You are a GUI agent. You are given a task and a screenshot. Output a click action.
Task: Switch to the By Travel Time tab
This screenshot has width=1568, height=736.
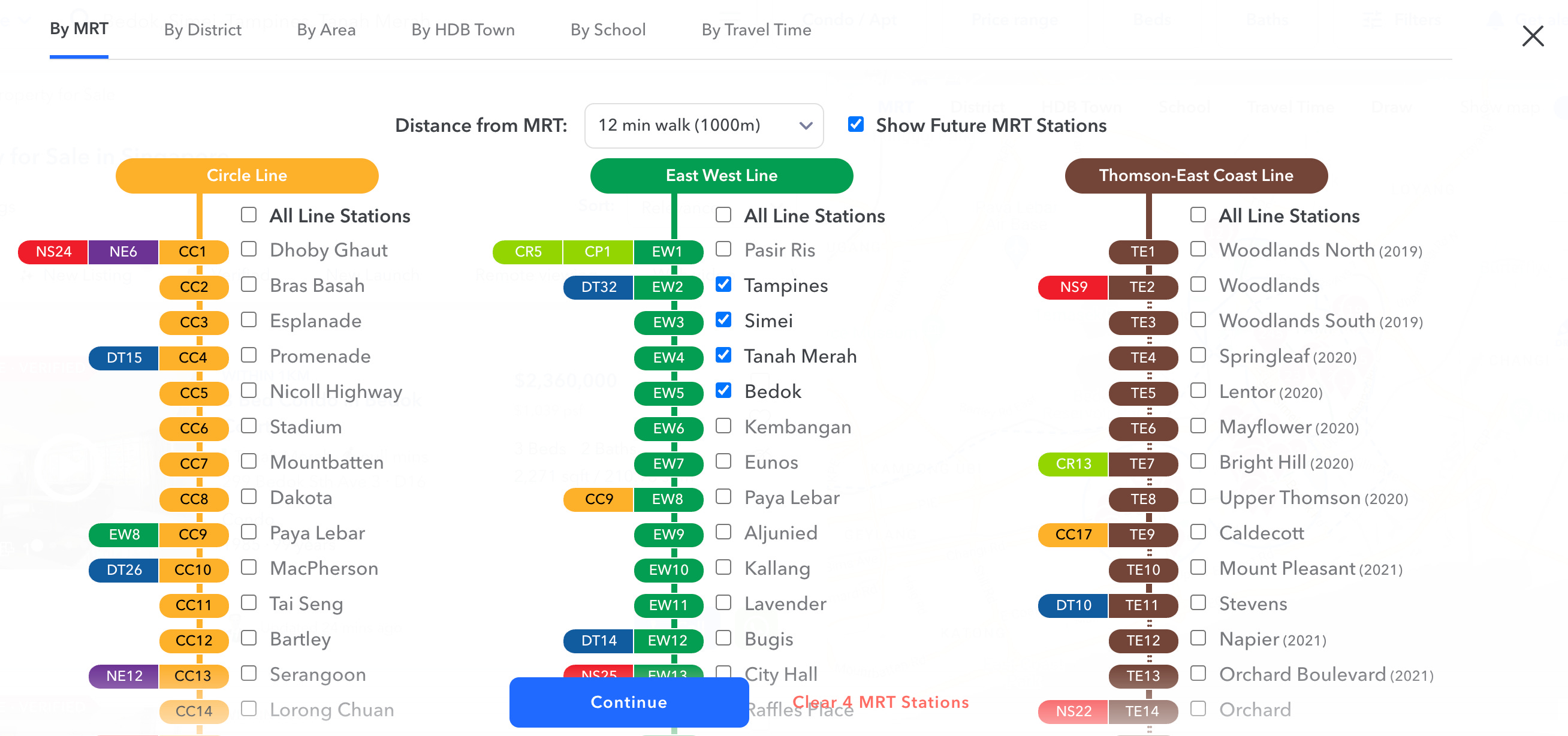click(755, 30)
